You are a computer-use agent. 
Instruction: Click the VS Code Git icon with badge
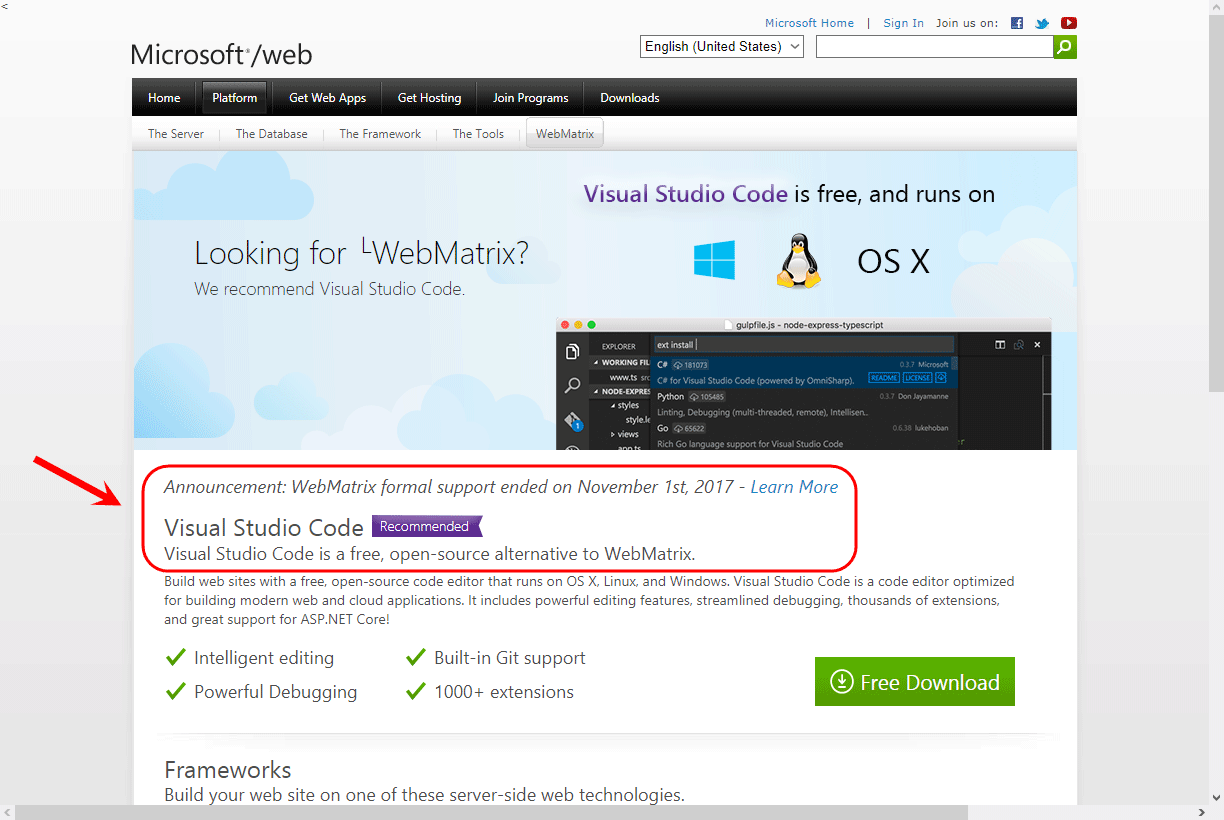pyautogui.click(x=573, y=420)
